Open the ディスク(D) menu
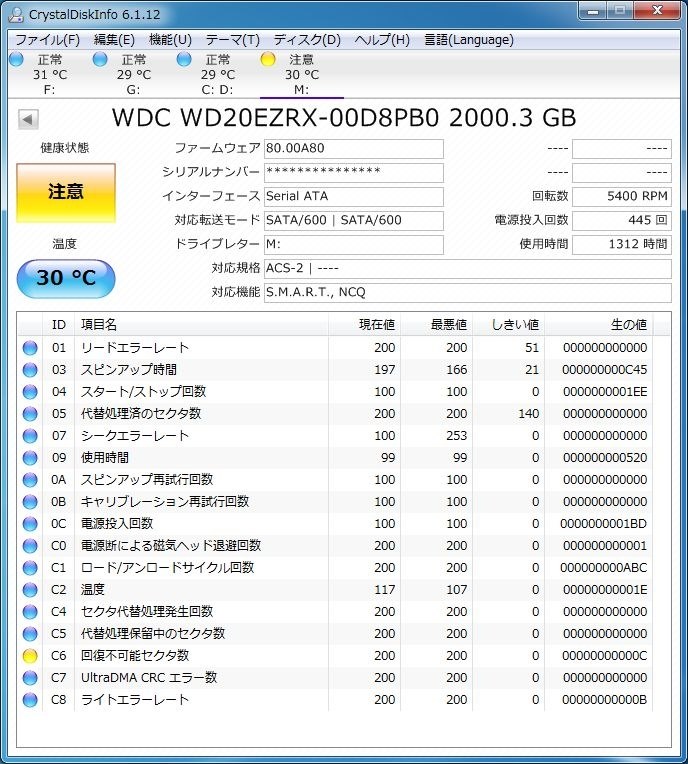This screenshot has height=764, width=688. (307, 40)
